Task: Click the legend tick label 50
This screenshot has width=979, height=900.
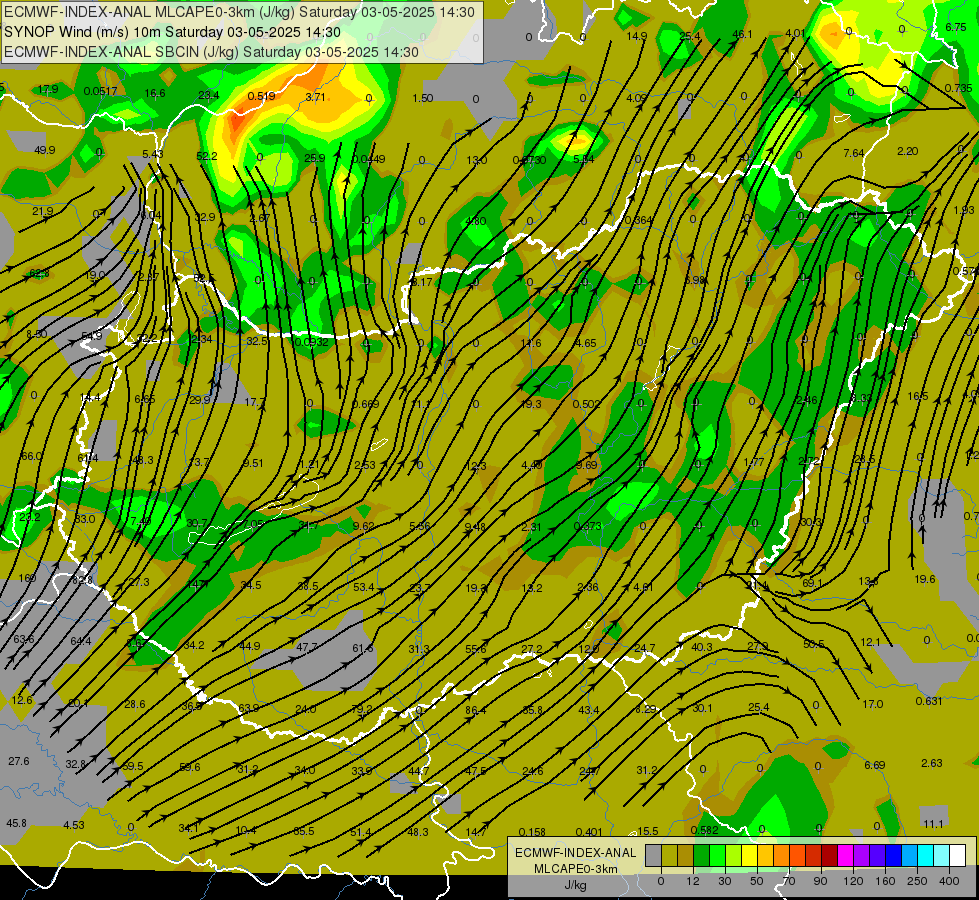Action: 757,881
